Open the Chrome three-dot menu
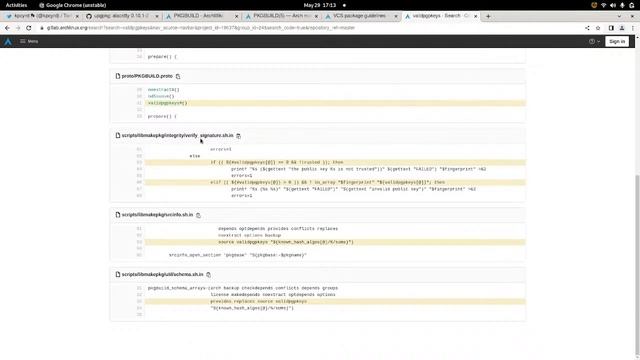Image resolution: width=640 pixels, height=360 pixels. tap(633, 28)
